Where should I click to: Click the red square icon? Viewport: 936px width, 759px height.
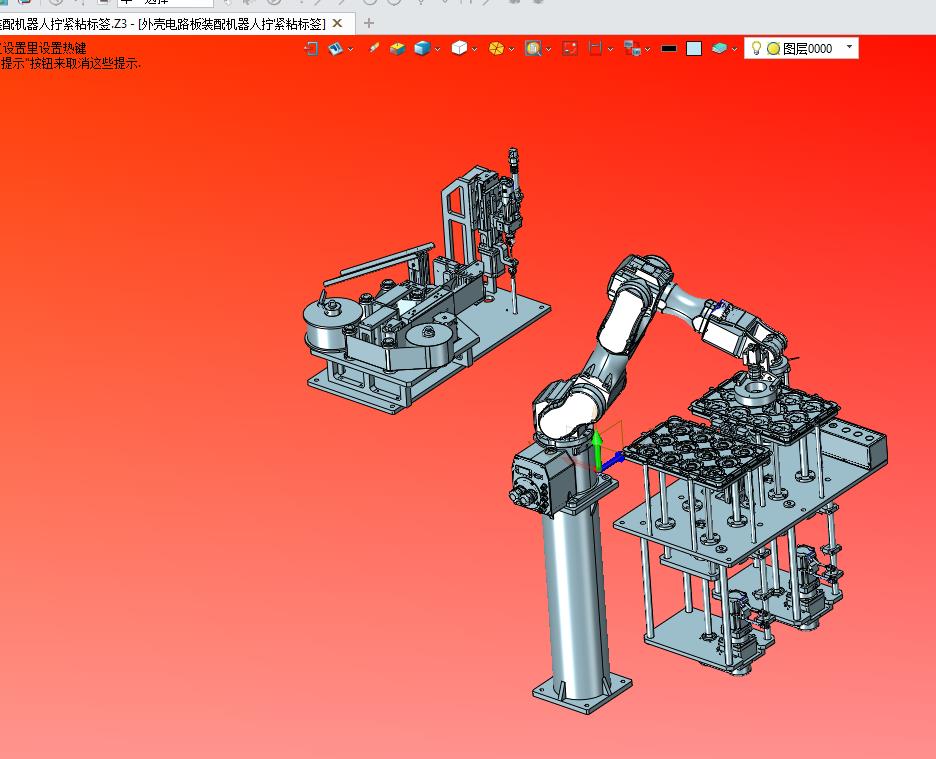coord(570,48)
